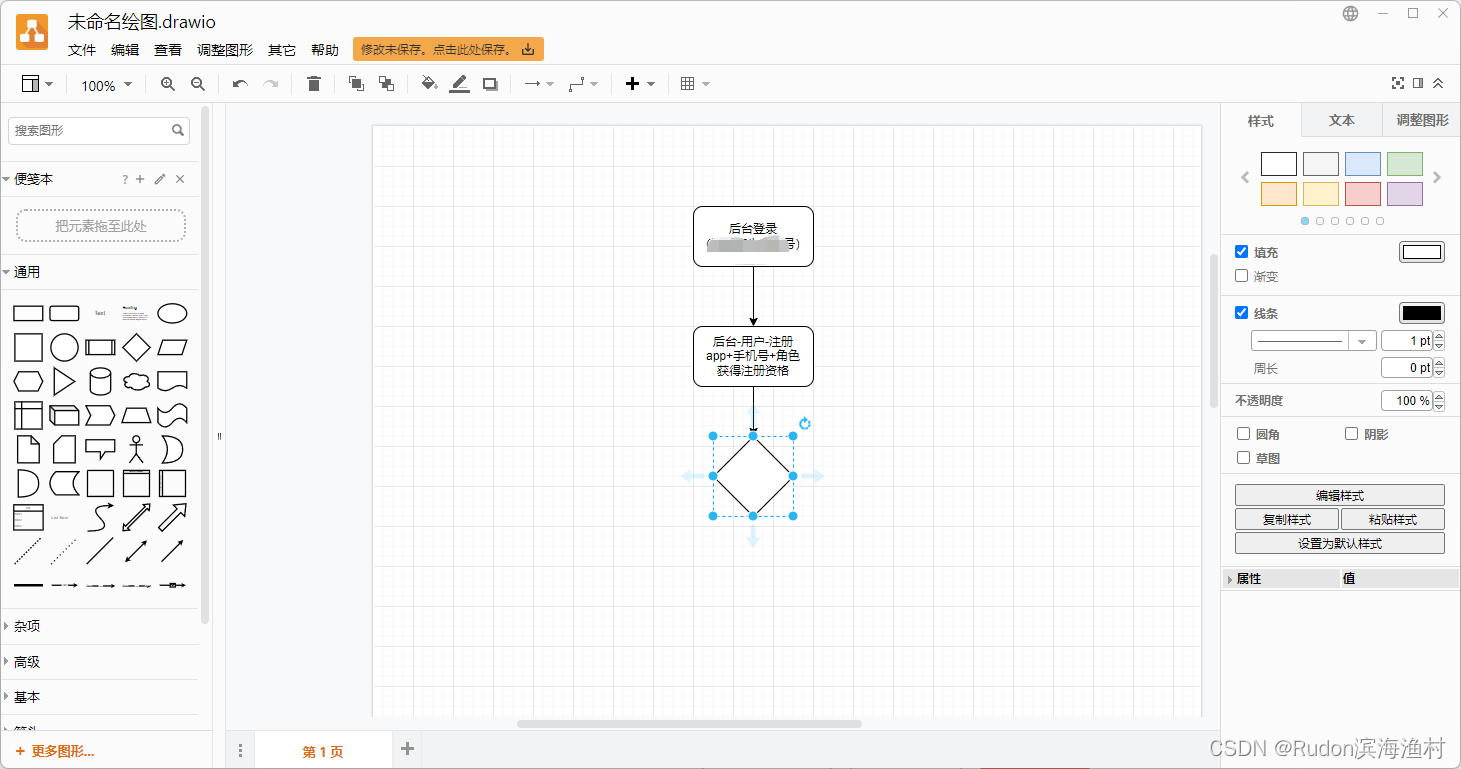Select the cloud shape in General palette
The height and width of the screenshot is (769, 1461).
coord(136,382)
